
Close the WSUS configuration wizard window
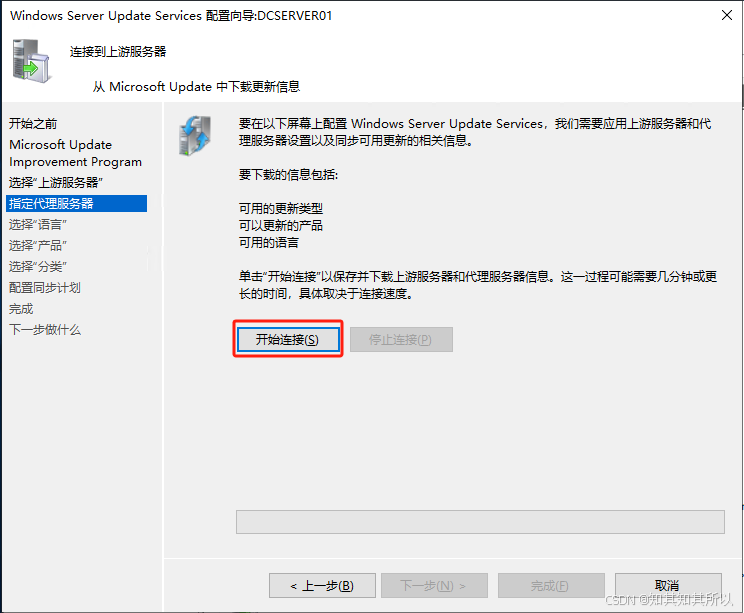coord(726,15)
